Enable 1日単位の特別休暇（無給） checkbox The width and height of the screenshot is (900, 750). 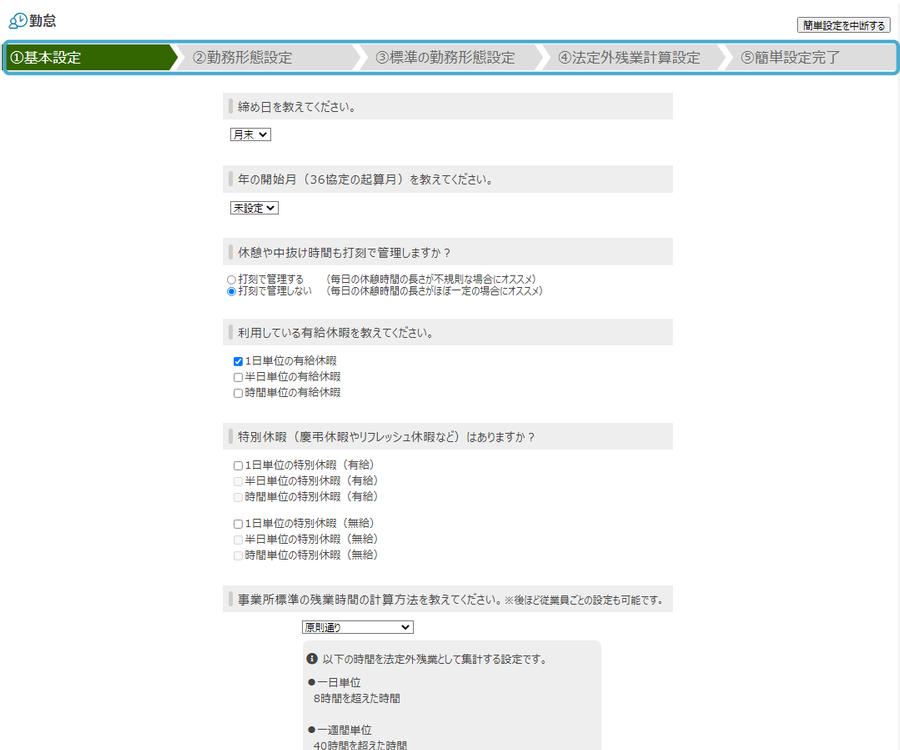pos(238,524)
